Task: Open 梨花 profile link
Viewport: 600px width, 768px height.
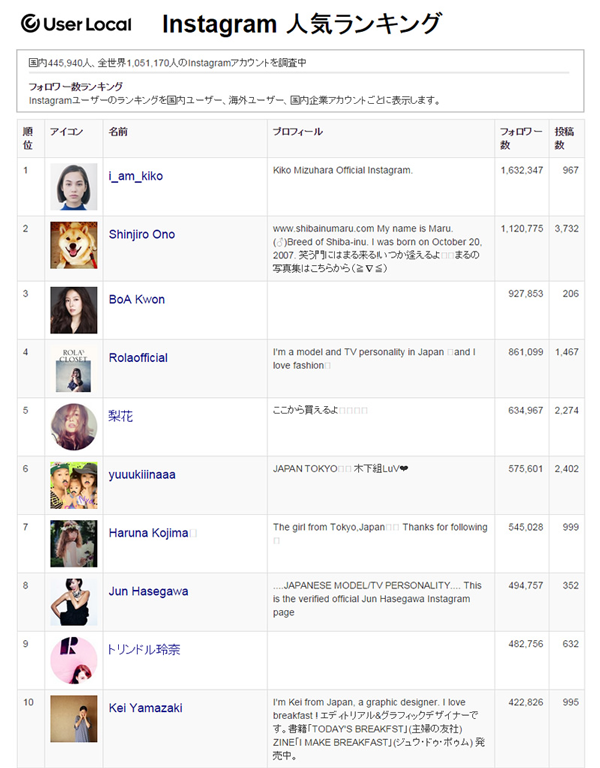Action: 120,416
